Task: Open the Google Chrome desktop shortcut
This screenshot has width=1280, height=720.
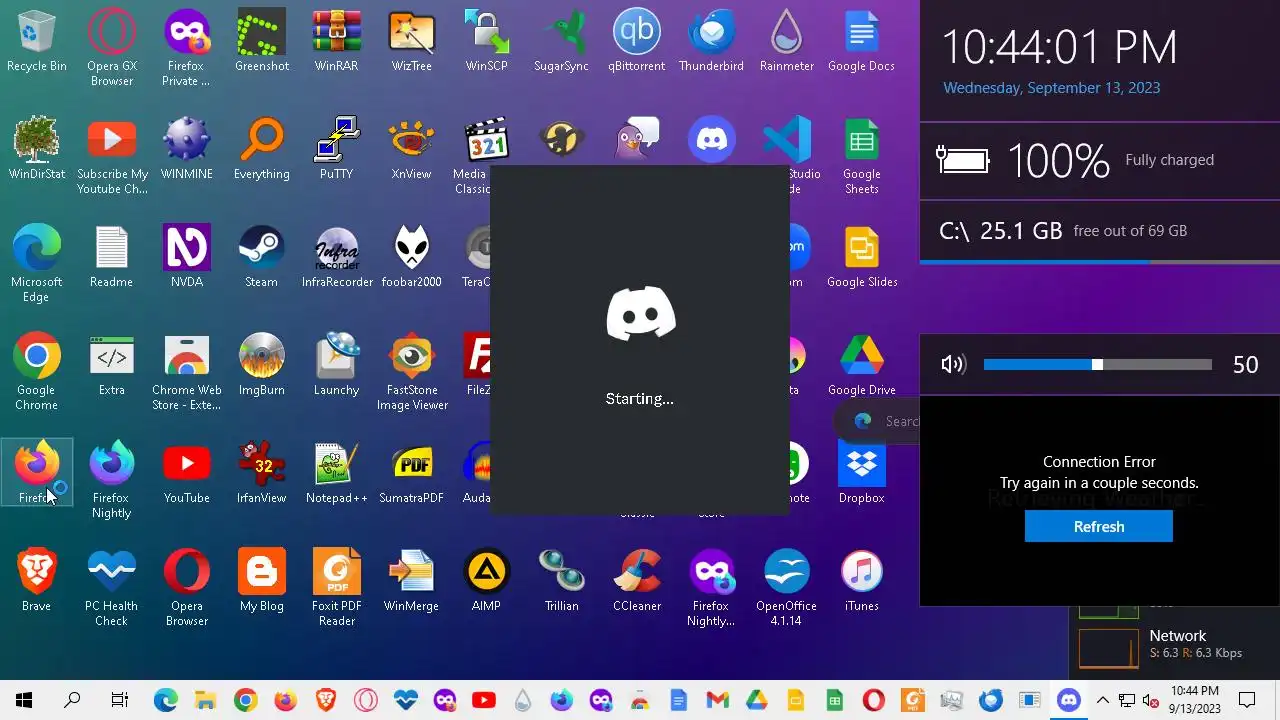Action: click(x=36, y=373)
